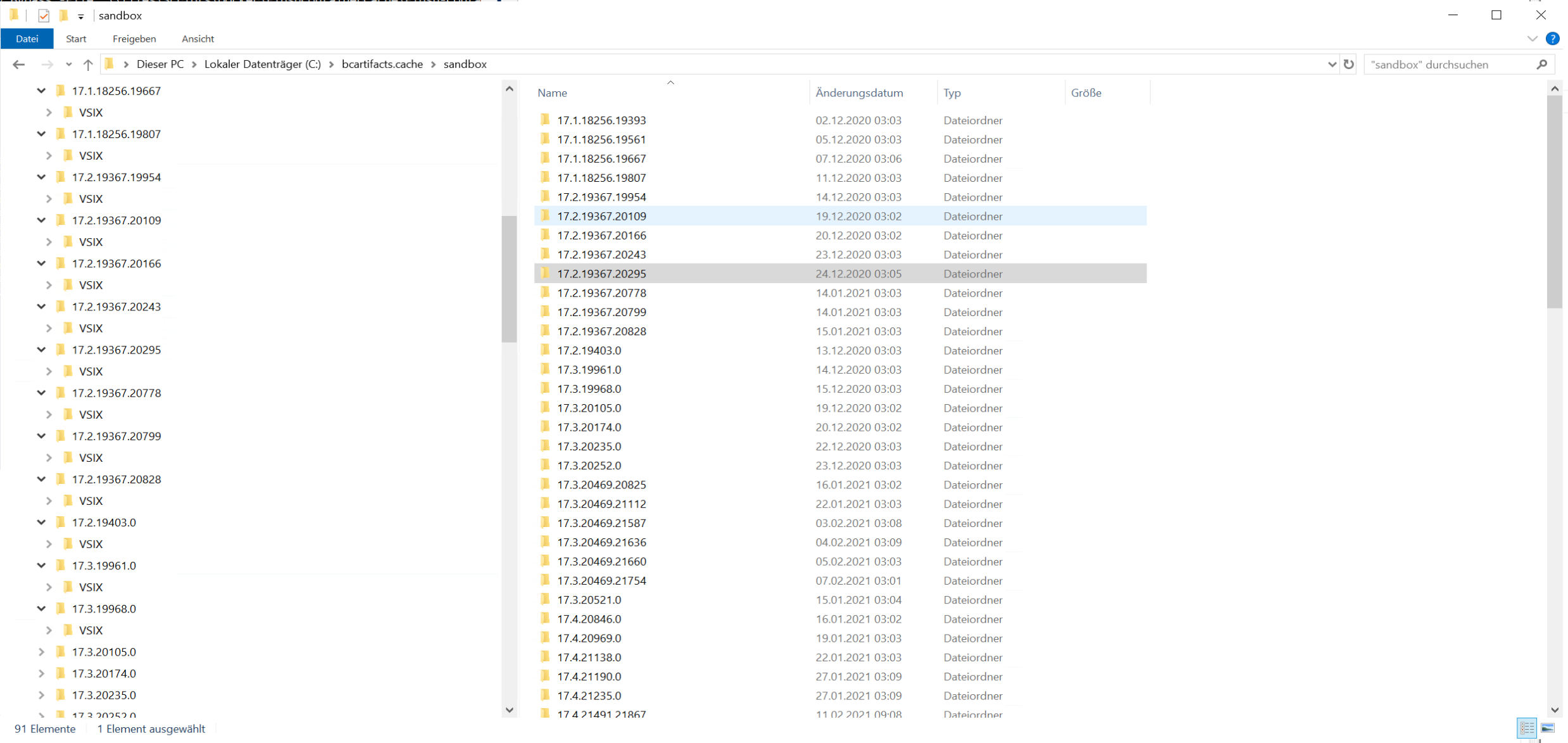Open the Datei menu
1568x743 pixels.
point(27,39)
